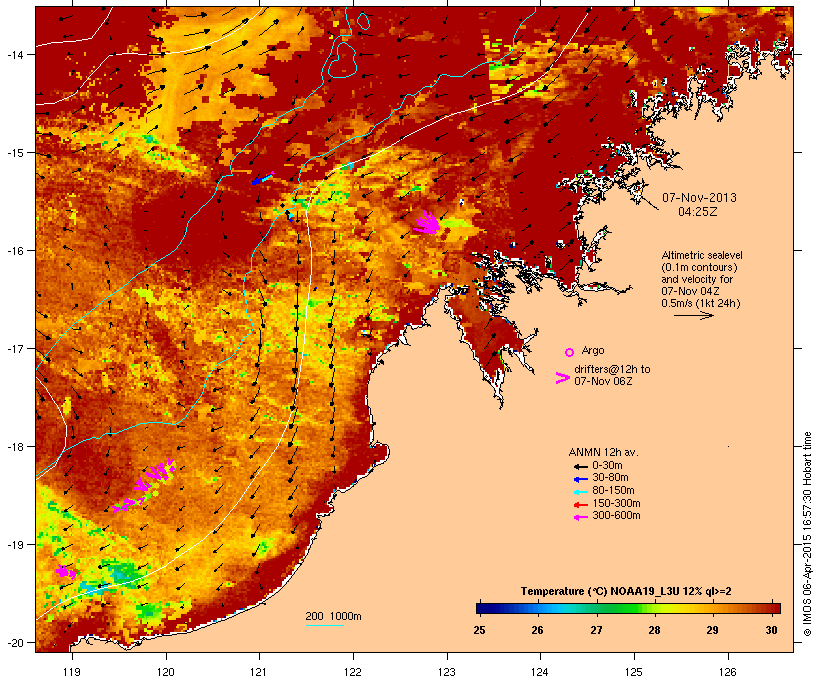The width and height of the screenshot is (820, 680).
Task: Click the magenta drifter marker near 119E 19.3S
Action: [66, 572]
